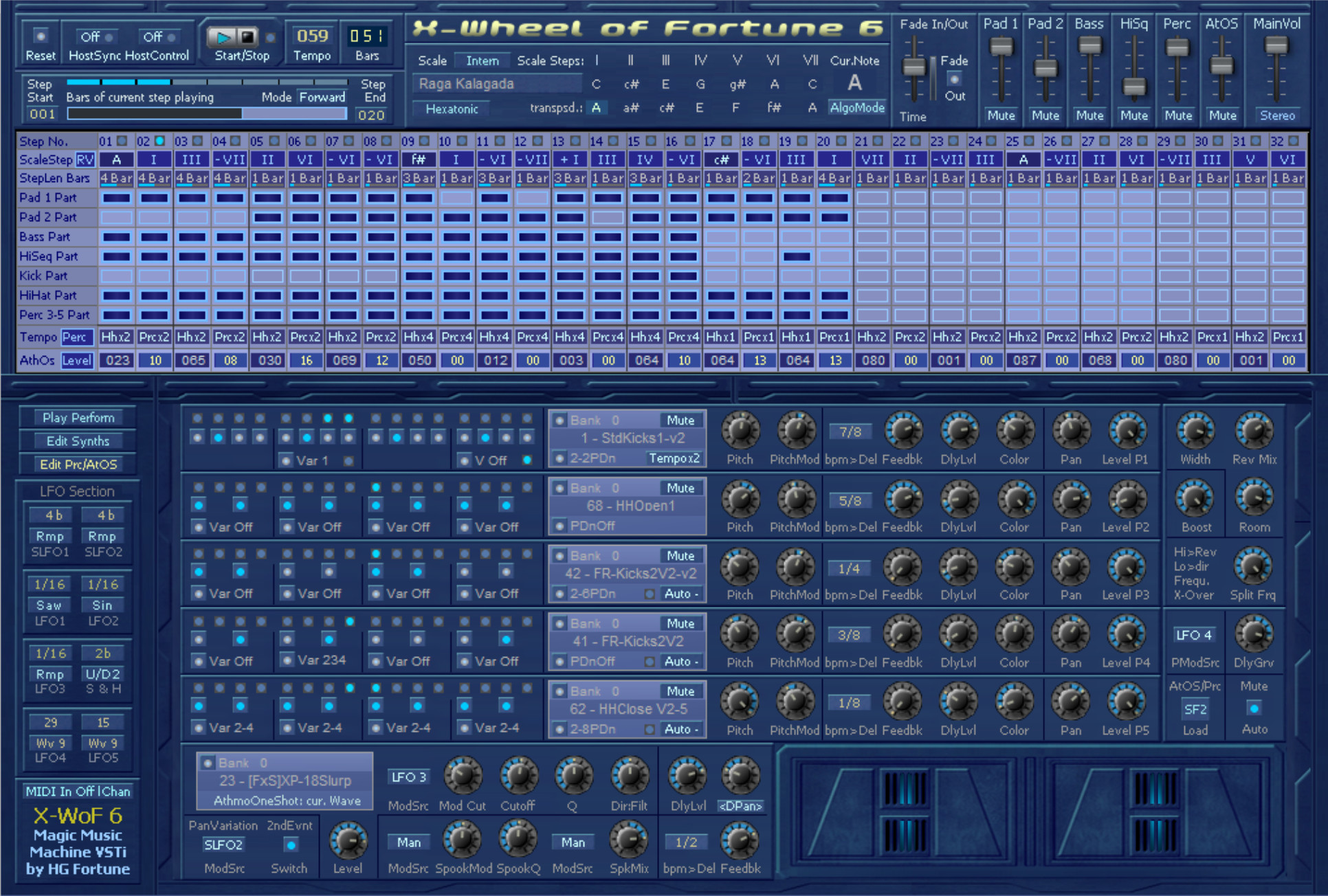Toggle AtOS/Prc Mute Auto switch
1328x896 pixels.
[x=1254, y=708]
